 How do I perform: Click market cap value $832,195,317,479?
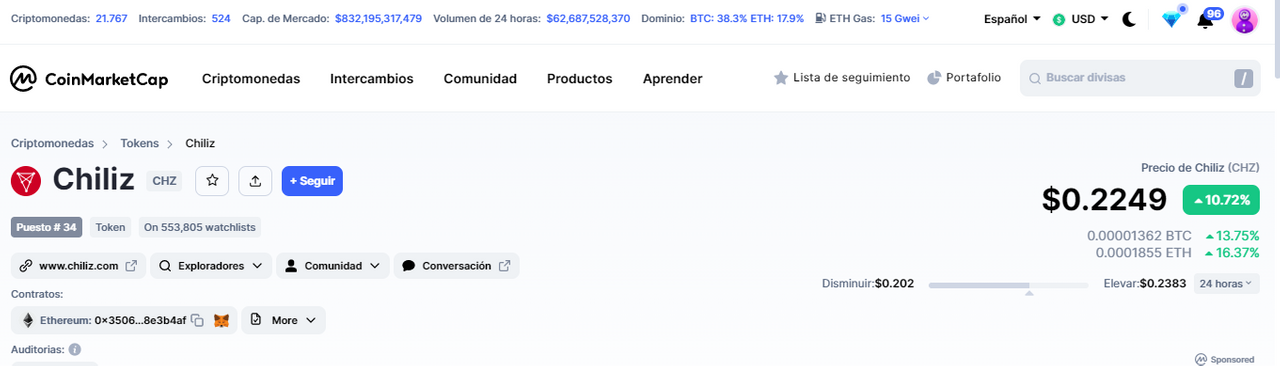point(379,18)
